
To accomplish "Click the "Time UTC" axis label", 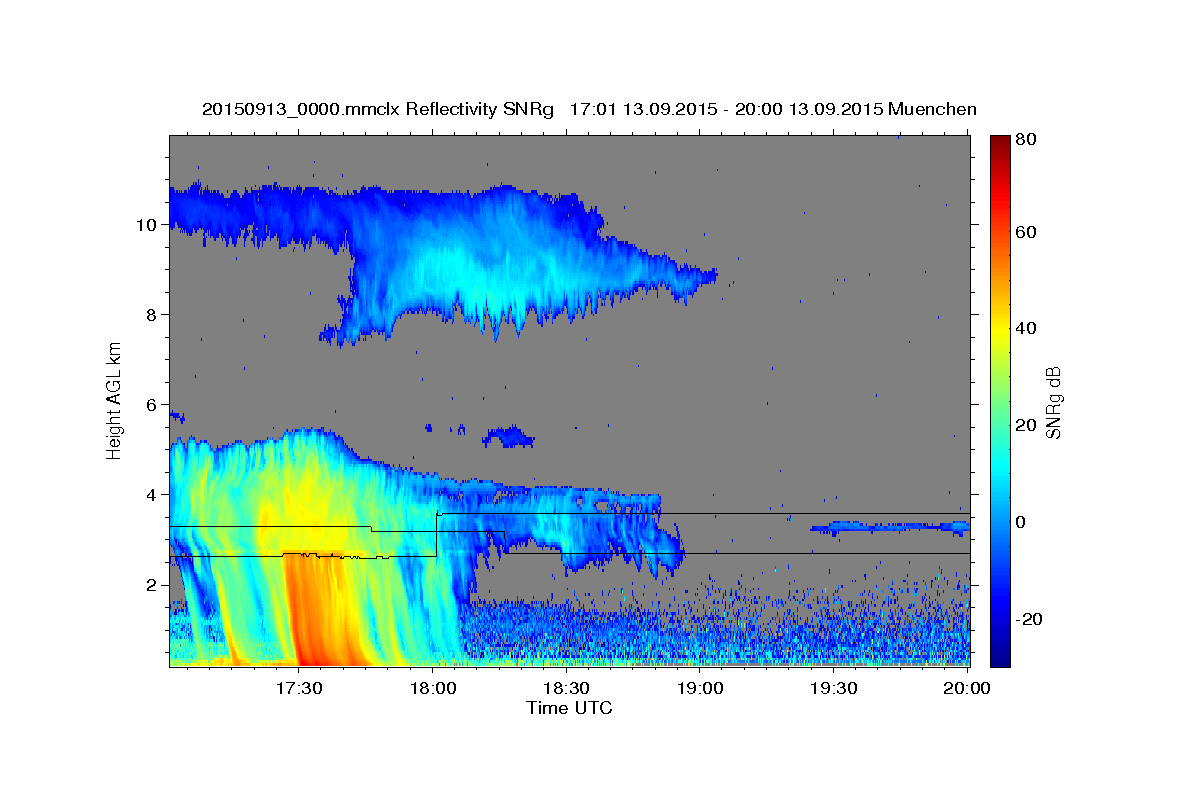I will pos(569,708).
